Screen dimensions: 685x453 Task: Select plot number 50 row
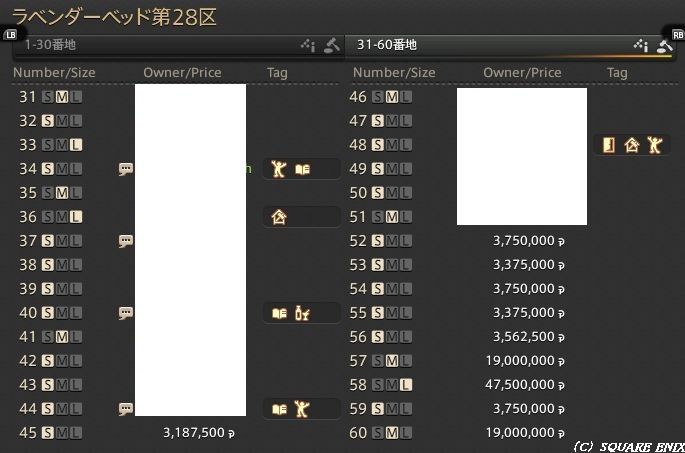512,193
